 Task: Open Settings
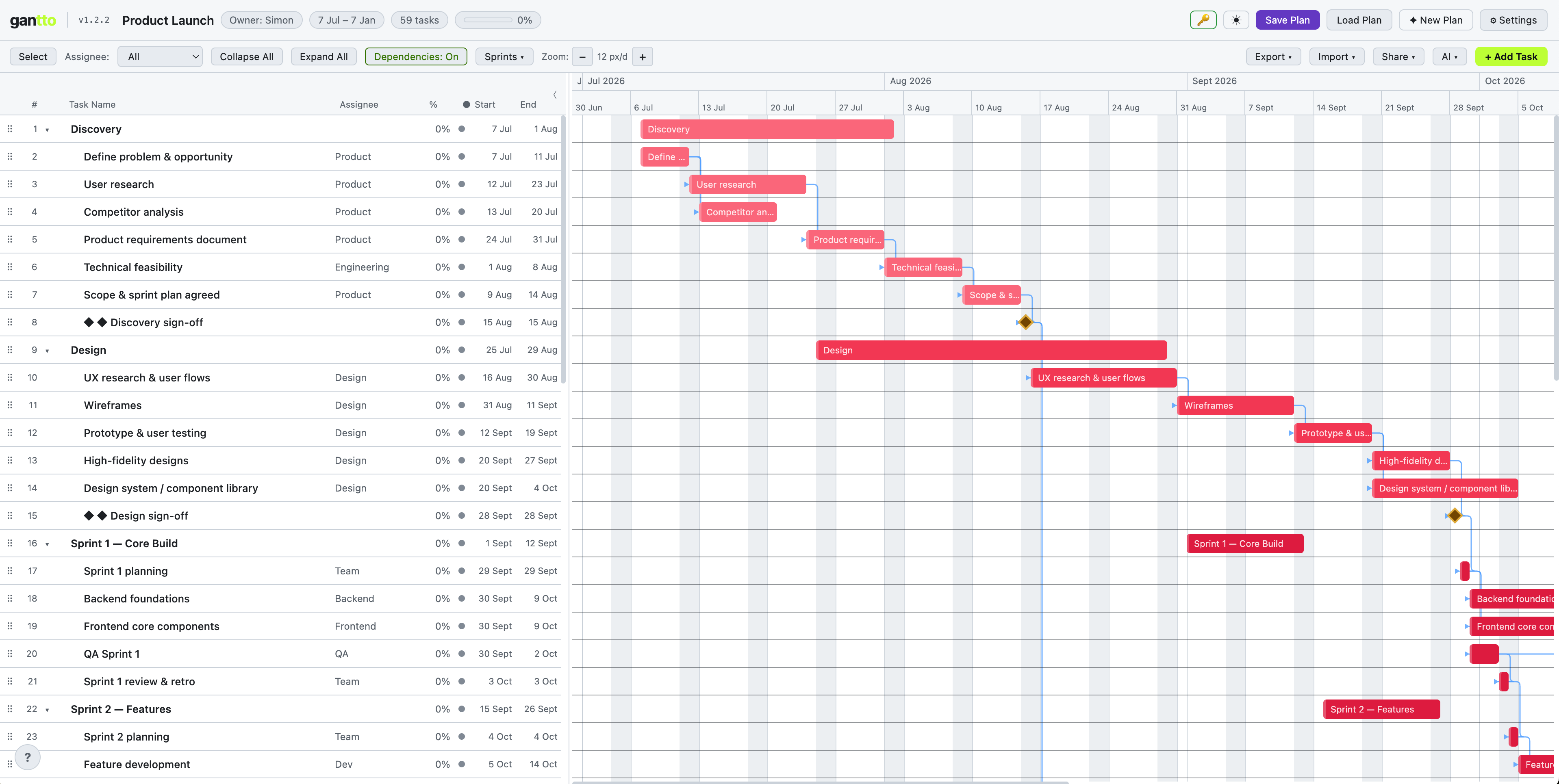pos(1513,20)
